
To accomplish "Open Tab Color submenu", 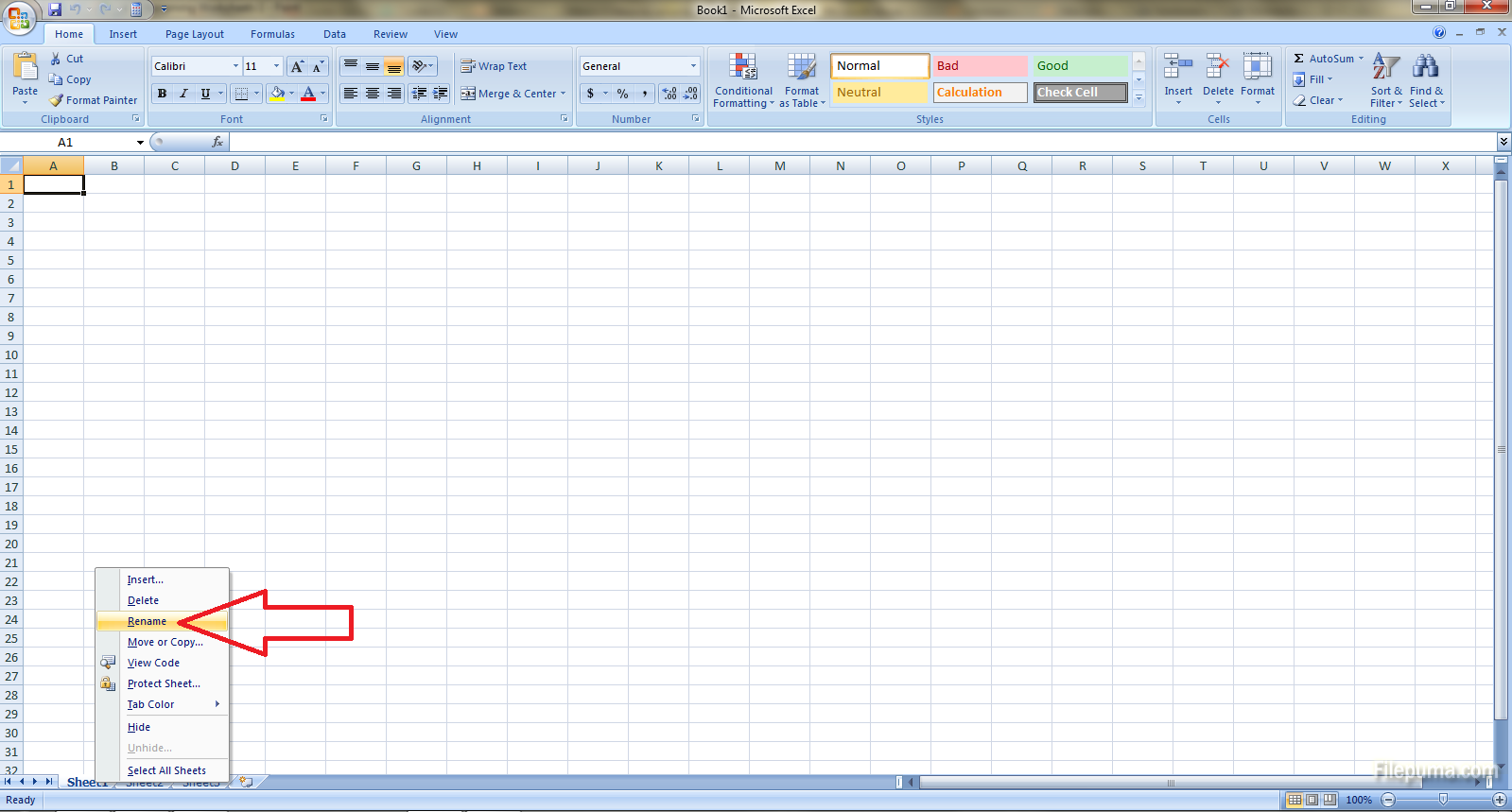I will [x=163, y=704].
